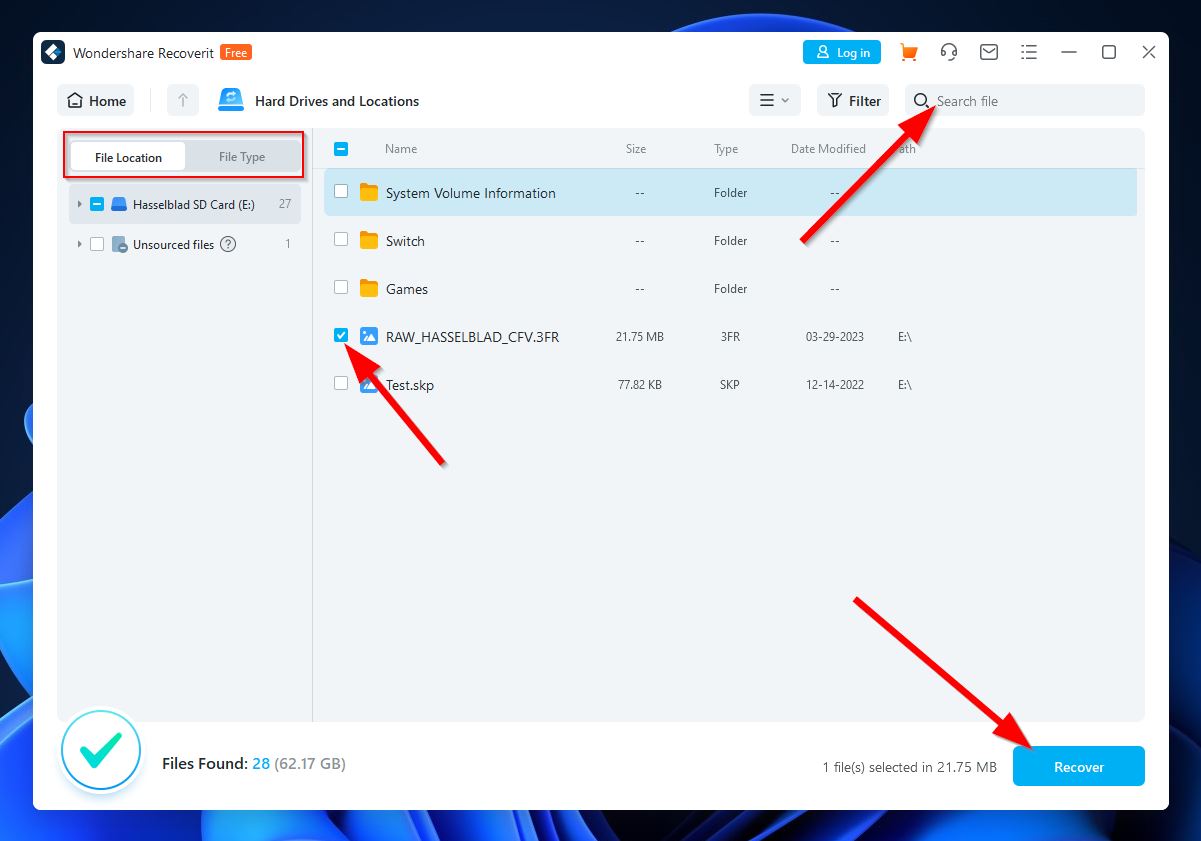1201x841 pixels.
Task: Click the 77.82 KB size cell
Action: tap(639, 385)
